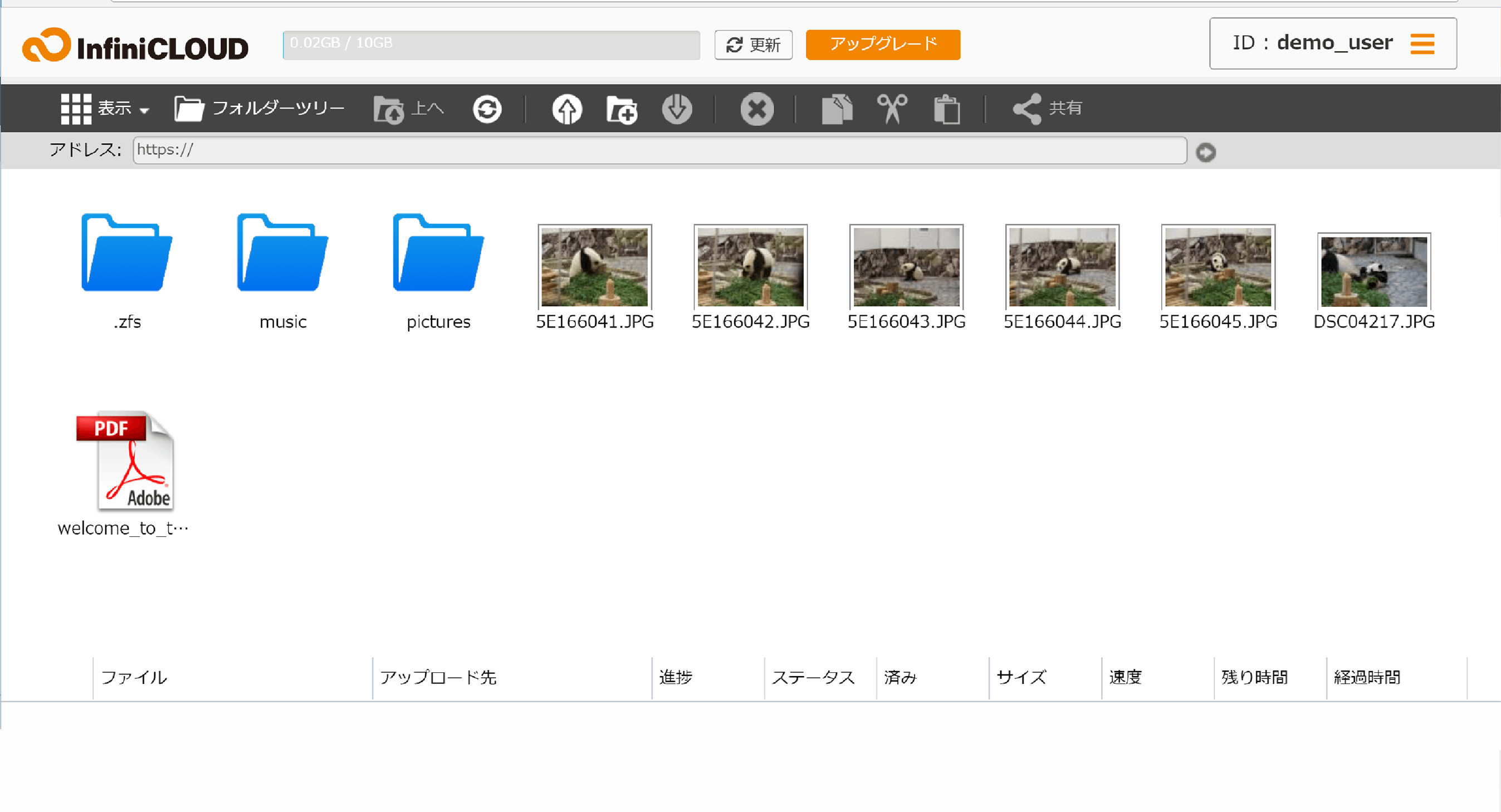Viewport: 1501px width, 812px height.
Task: Click the 更新 refresh button
Action: coord(754,45)
